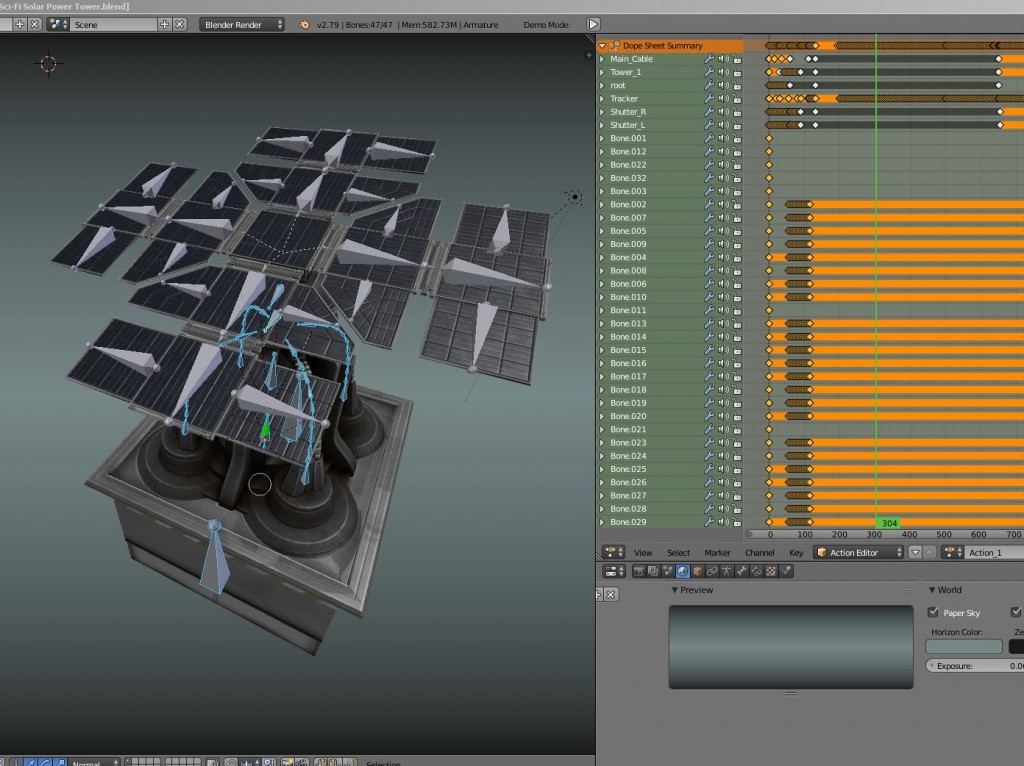Click the green frame 304 indicator on the timeline
Viewport: 1024px width, 766px height.
coord(886,521)
